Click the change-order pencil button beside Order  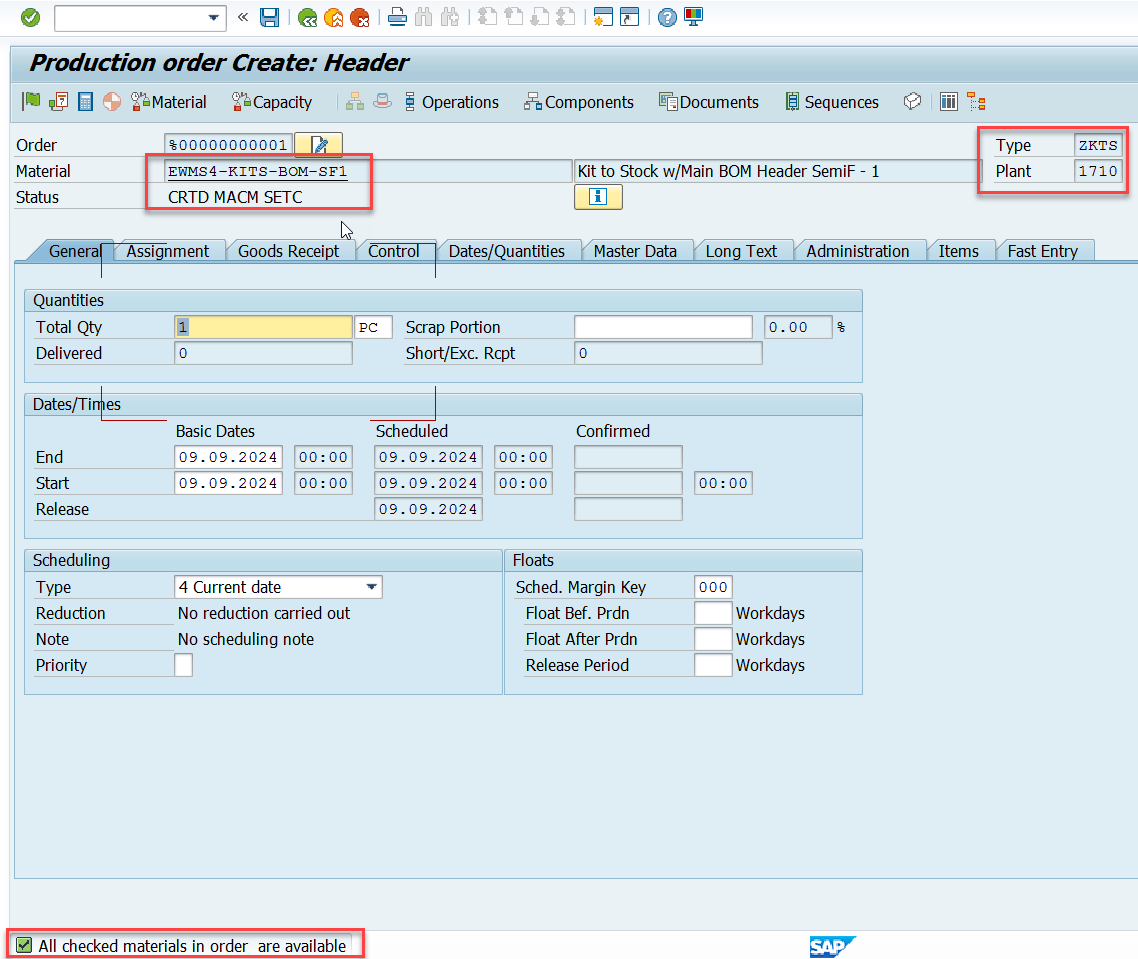pyautogui.click(x=319, y=144)
